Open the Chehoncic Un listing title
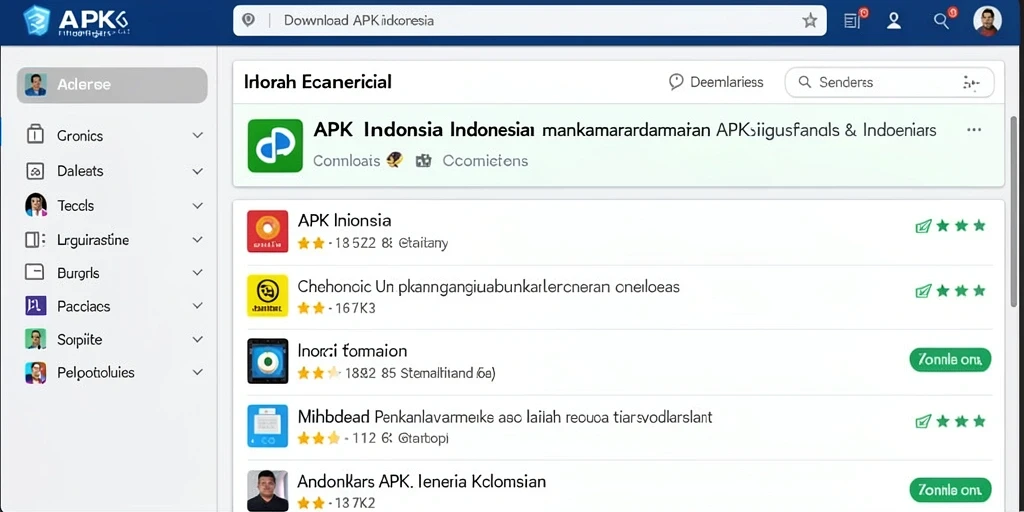Viewport: 1024px width, 512px height. click(488, 286)
